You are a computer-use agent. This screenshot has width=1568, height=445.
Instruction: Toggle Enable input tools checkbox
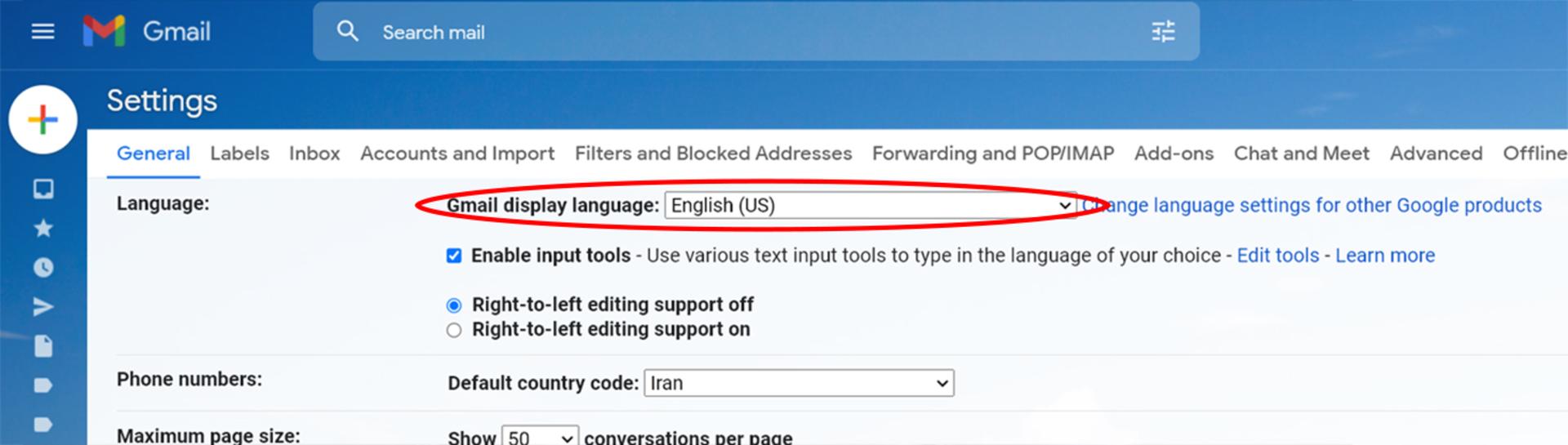[x=454, y=256]
